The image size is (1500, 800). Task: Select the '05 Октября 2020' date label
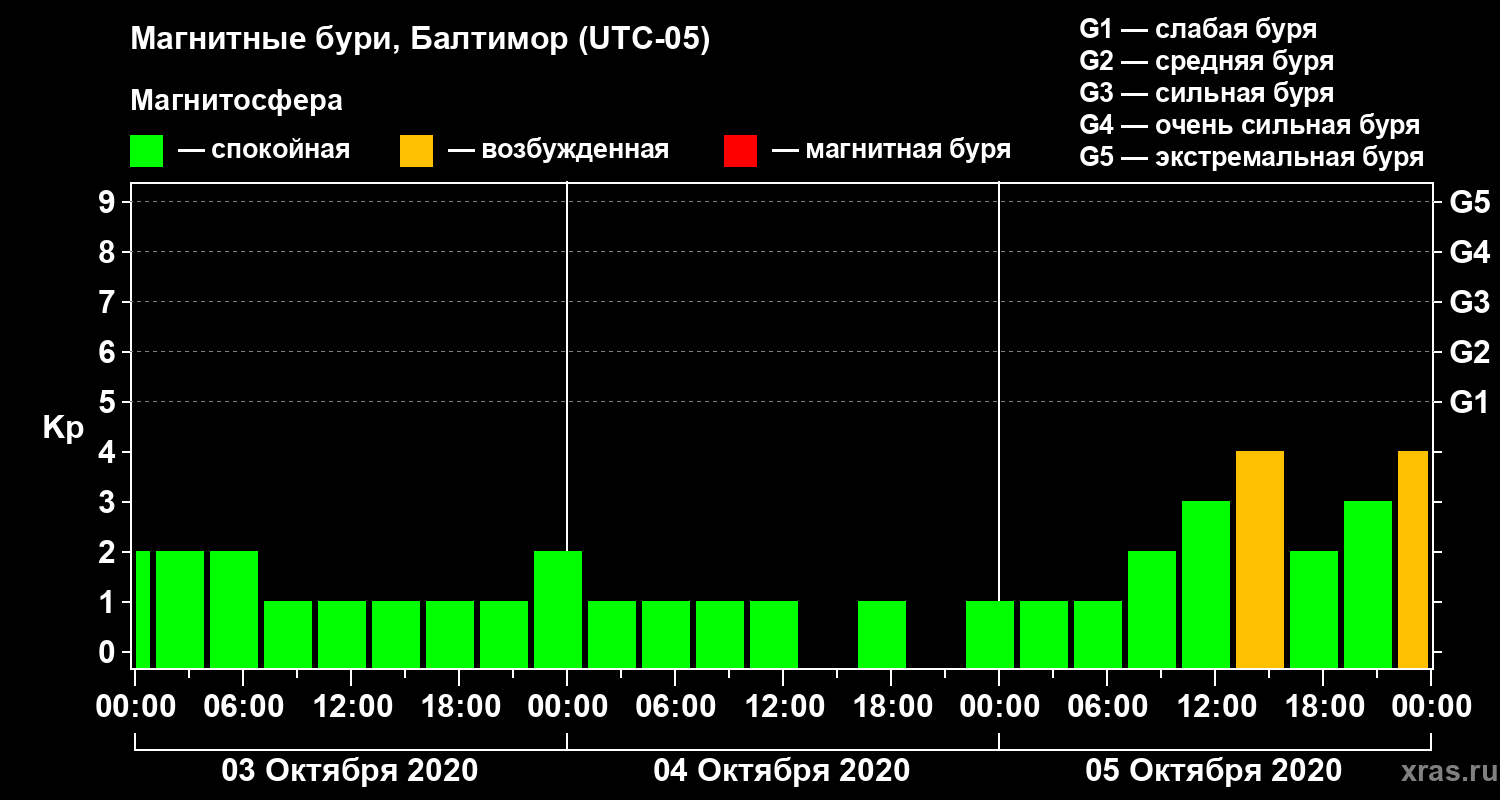click(1214, 771)
